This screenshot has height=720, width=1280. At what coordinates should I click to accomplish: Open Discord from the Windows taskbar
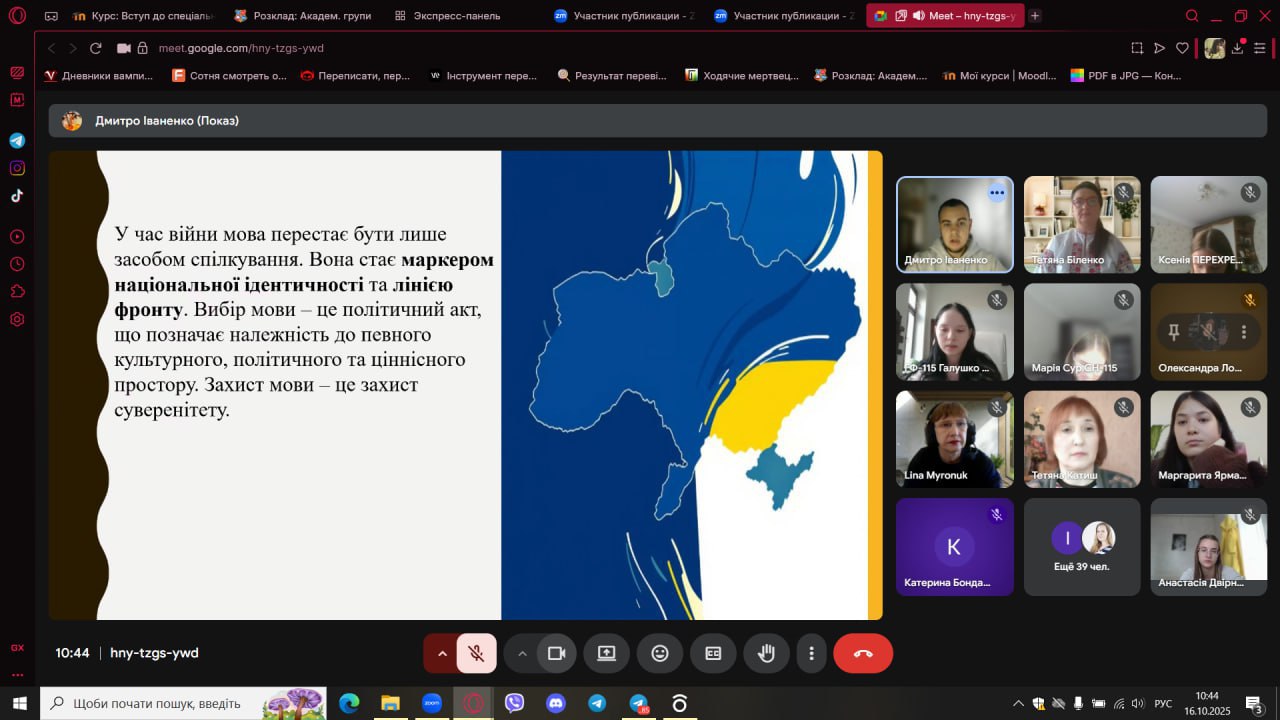point(556,703)
